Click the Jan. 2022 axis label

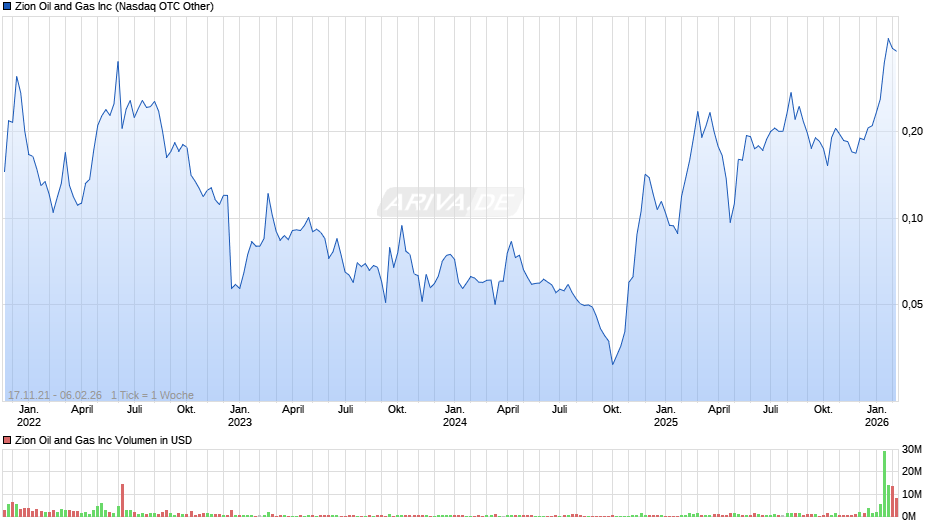tap(29, 416)
